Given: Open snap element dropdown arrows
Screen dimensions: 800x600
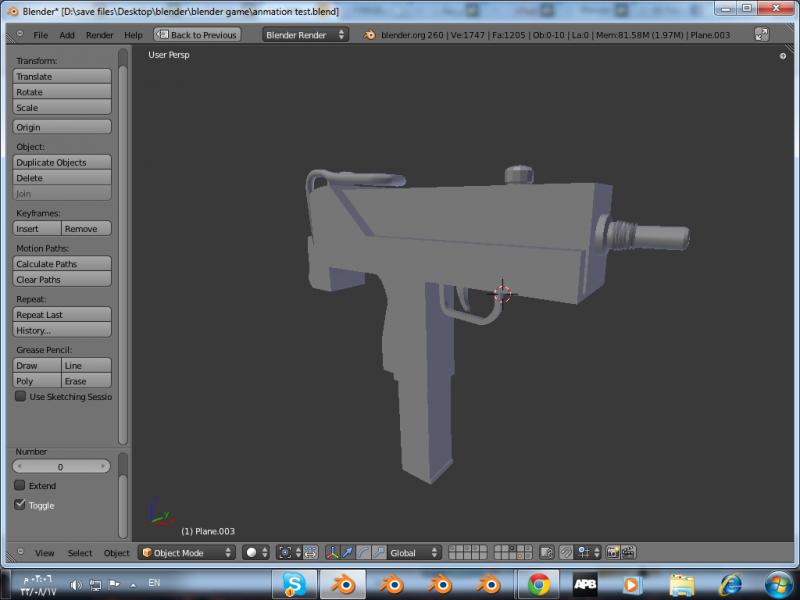Looking at the screenshot, I should pos(596,553).
